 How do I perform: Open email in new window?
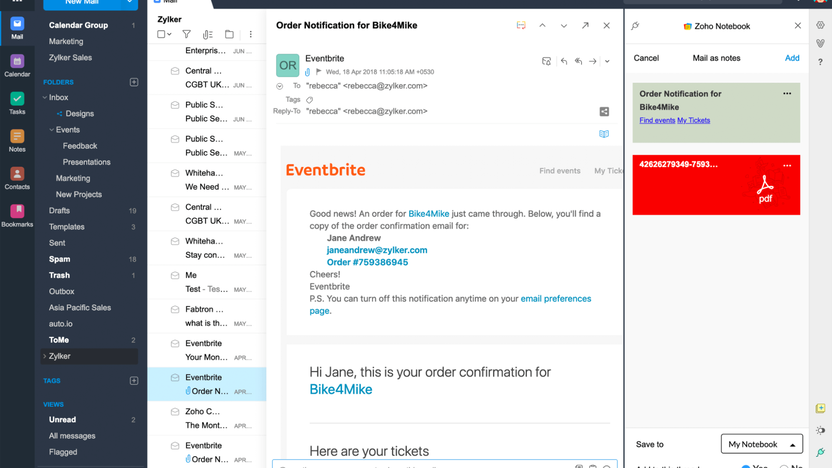tap(585, 25)
